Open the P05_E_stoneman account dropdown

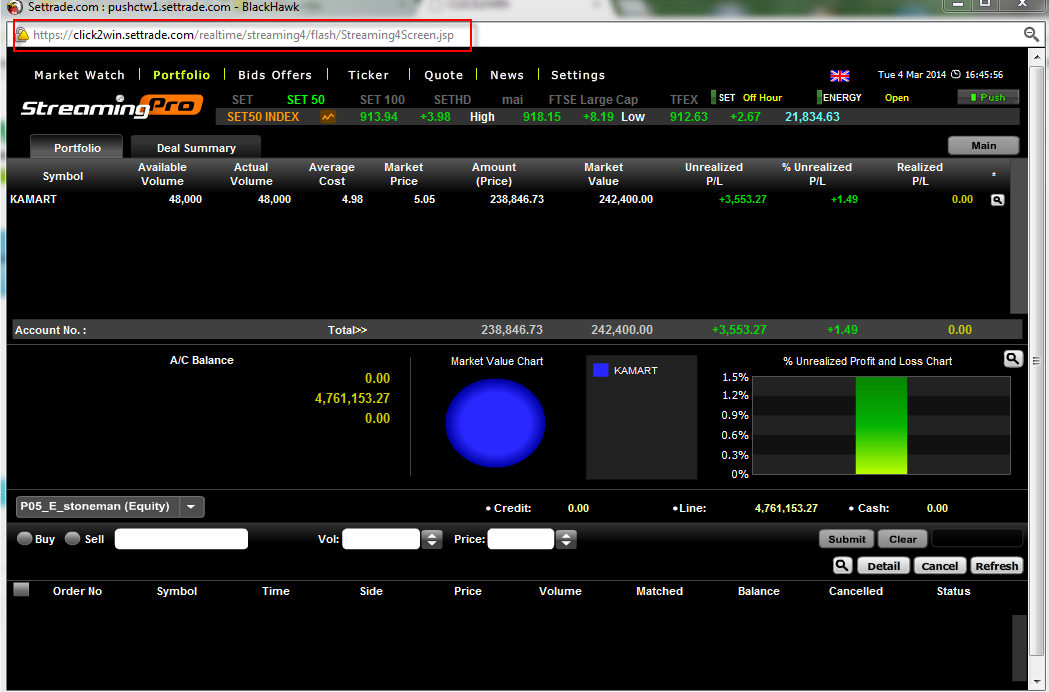click(191, 507)
